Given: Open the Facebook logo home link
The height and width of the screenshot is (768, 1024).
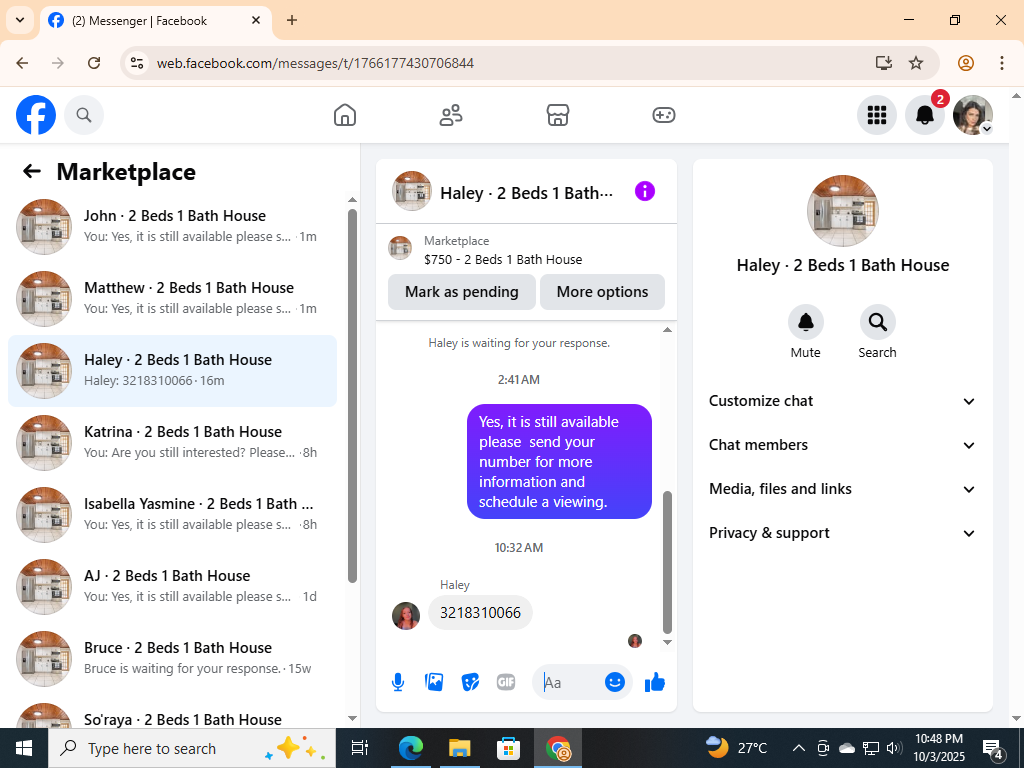Looking at the screenshot, I should 36,115.
